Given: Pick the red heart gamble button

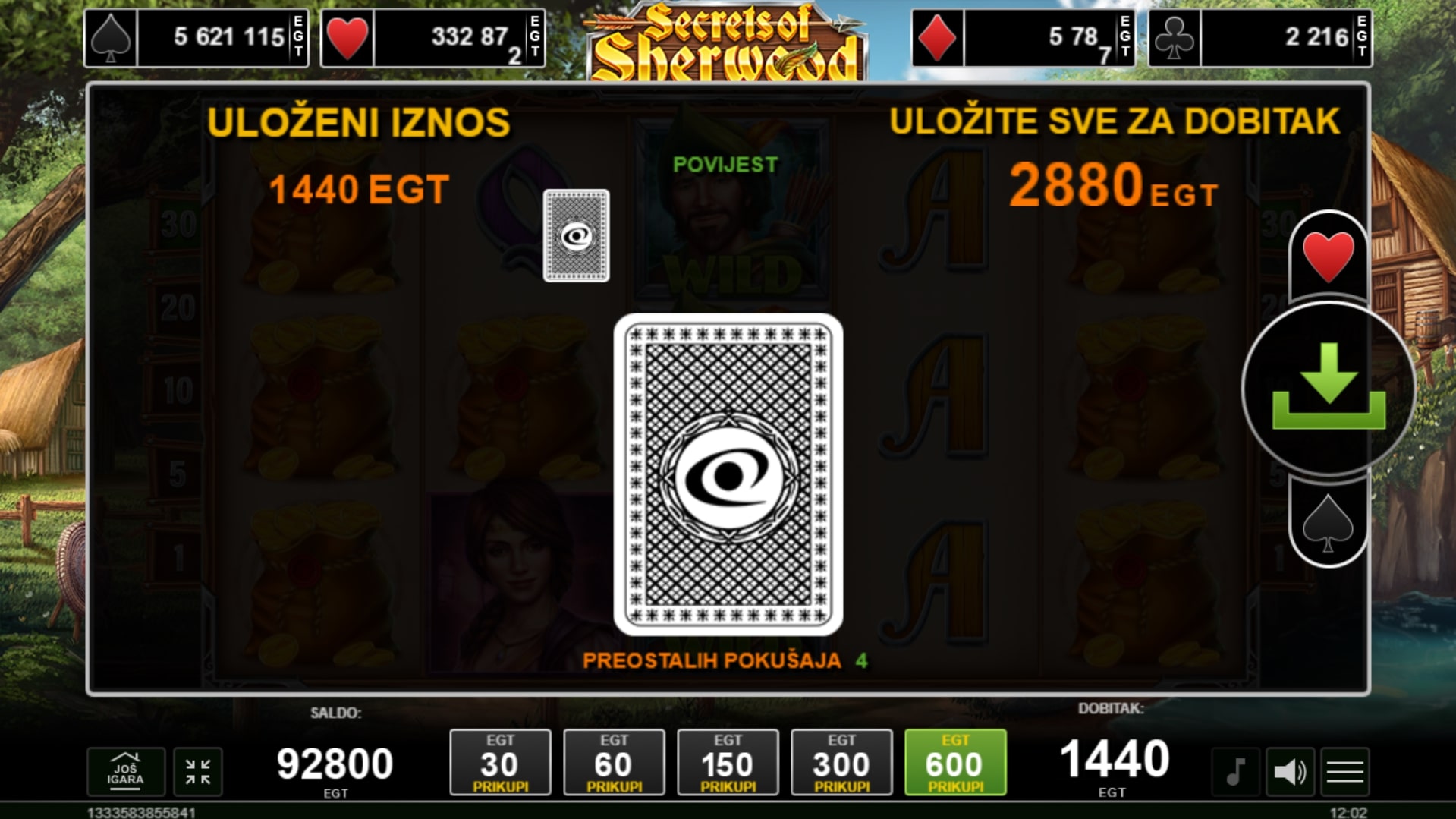Looking at the screenshot, I should 1328,257.
